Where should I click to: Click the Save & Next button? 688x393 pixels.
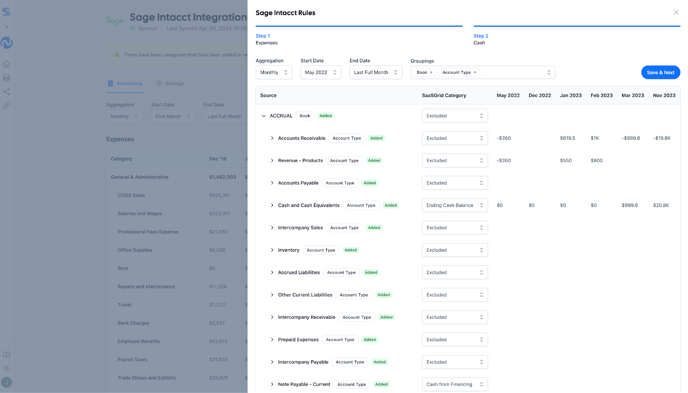coord(660,72)
